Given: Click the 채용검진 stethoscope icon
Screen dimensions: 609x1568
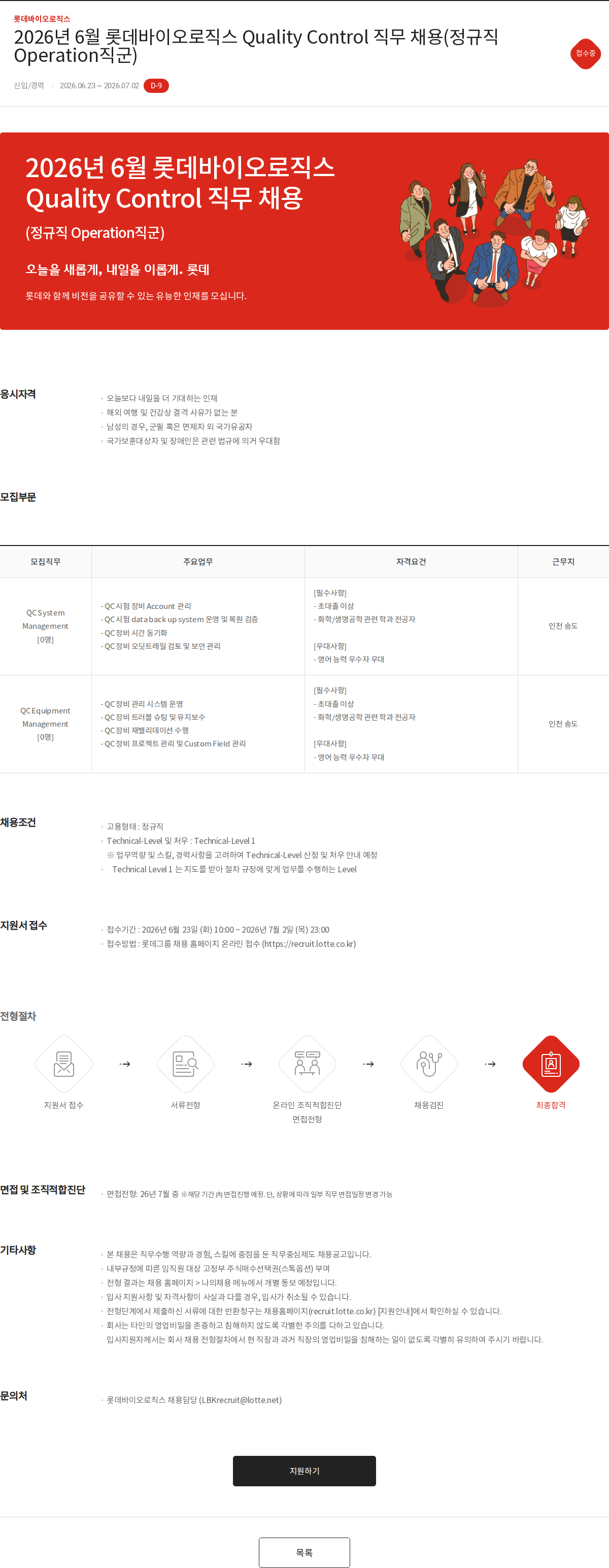Looking at the screenshot, I should pos(429,1064).
